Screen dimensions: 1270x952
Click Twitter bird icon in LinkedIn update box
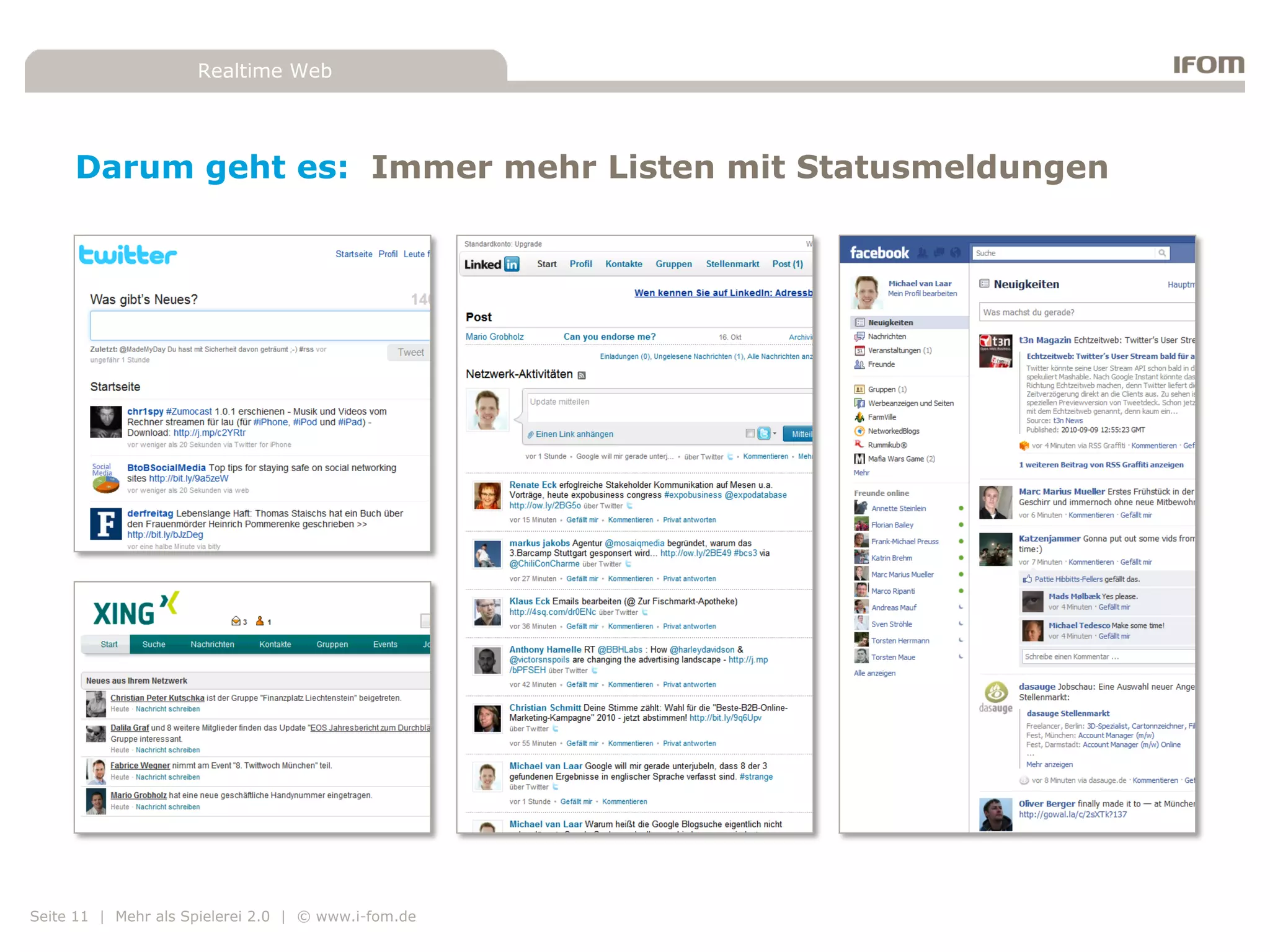(x=764, y=434)
